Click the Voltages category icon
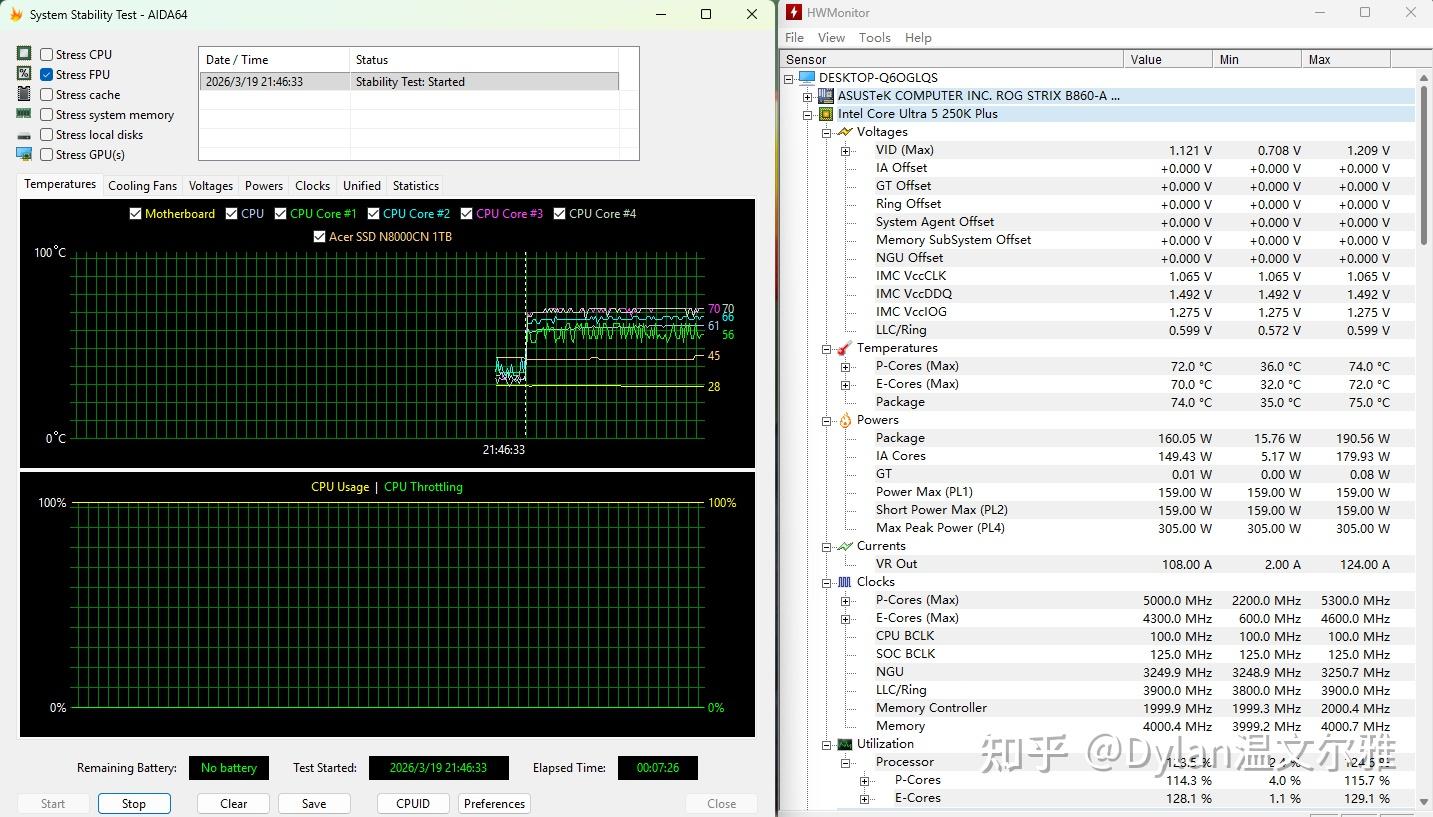Screen dimensions: 1433x817 tap(845, 132)
